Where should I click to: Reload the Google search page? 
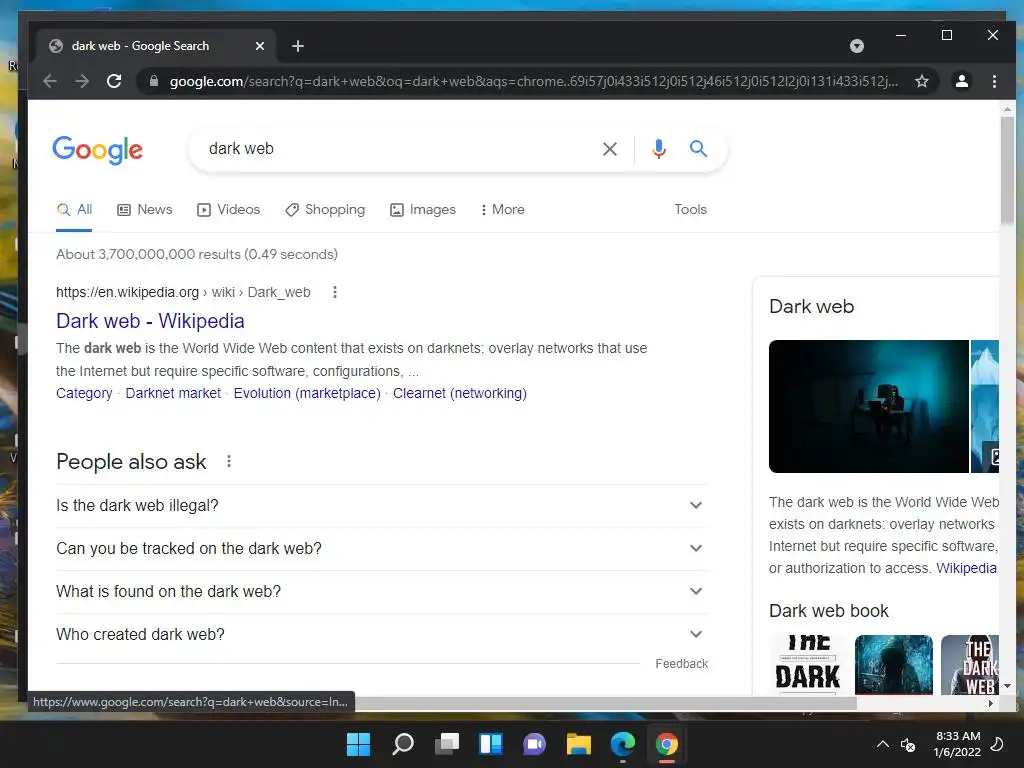tap(114, 81)
